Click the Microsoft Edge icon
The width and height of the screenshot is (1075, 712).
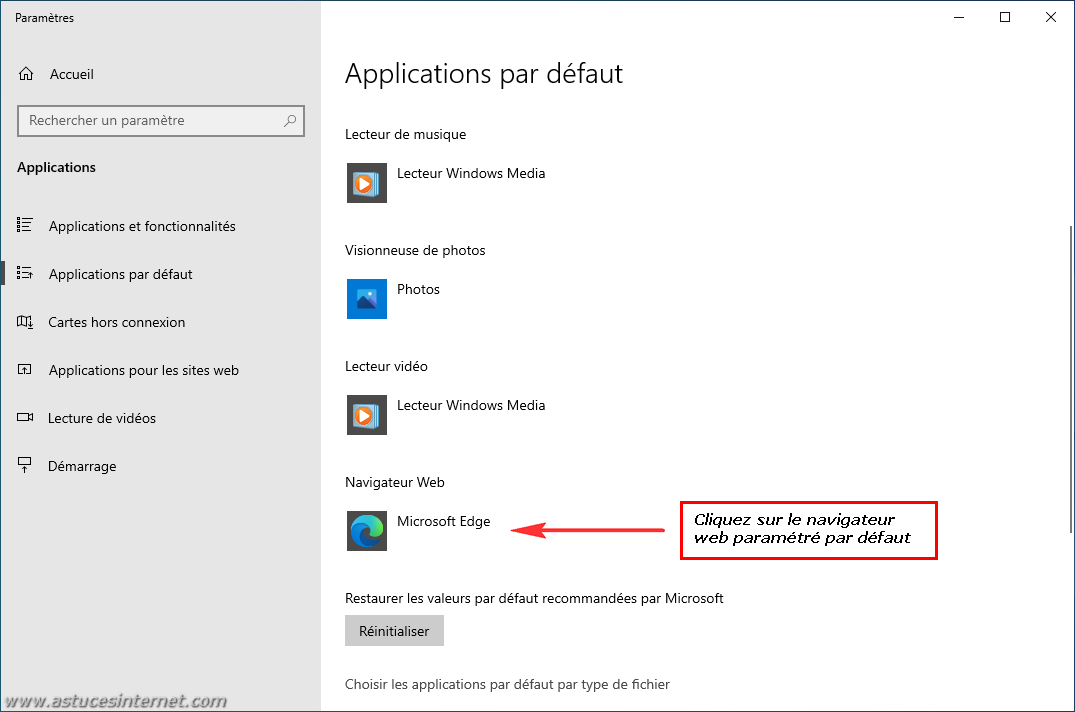click(367, 531)
